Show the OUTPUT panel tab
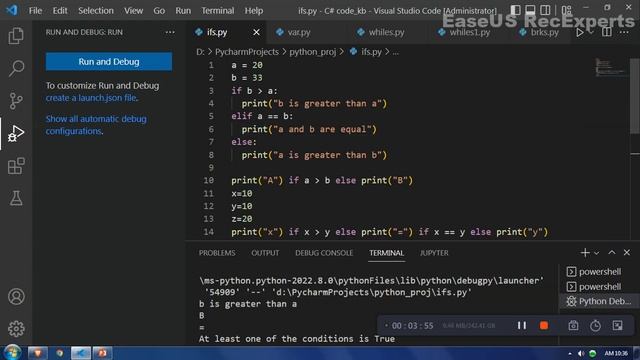640x360 pixels. click(x=265, y=253)
